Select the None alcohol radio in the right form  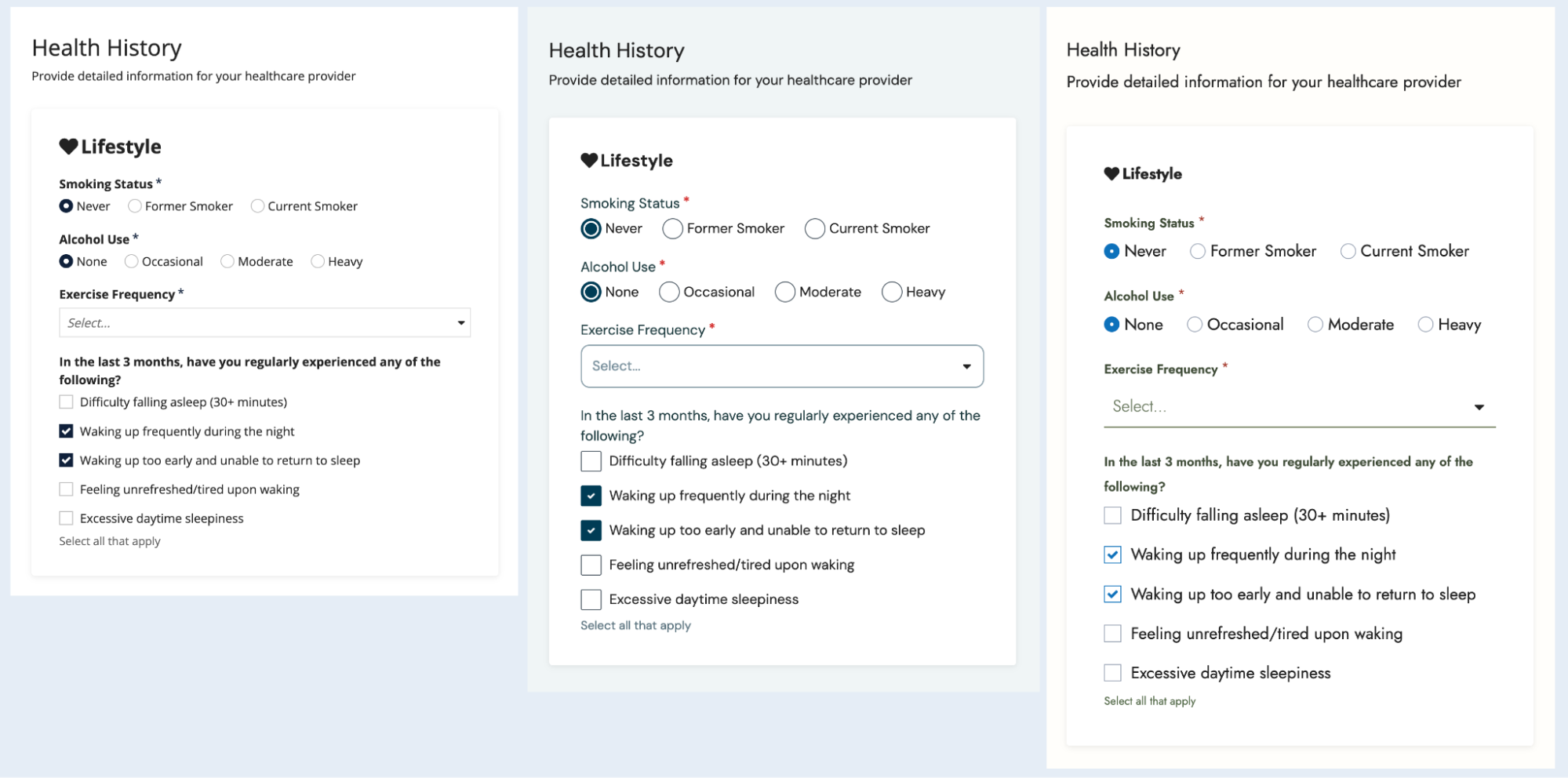click(x=1111, y=325)
